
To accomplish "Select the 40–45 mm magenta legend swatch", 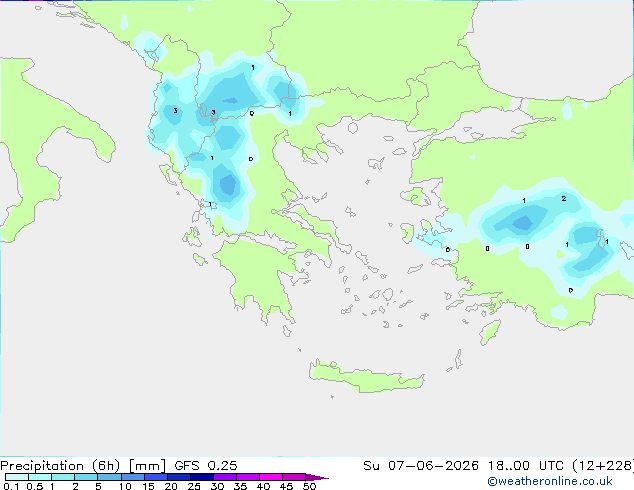I will point(271,477).
